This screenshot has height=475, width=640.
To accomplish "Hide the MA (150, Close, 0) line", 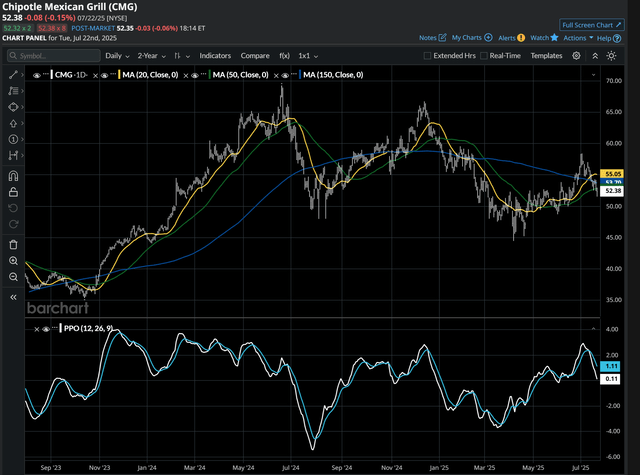I will pyautogui.click(x=285, y=75).
